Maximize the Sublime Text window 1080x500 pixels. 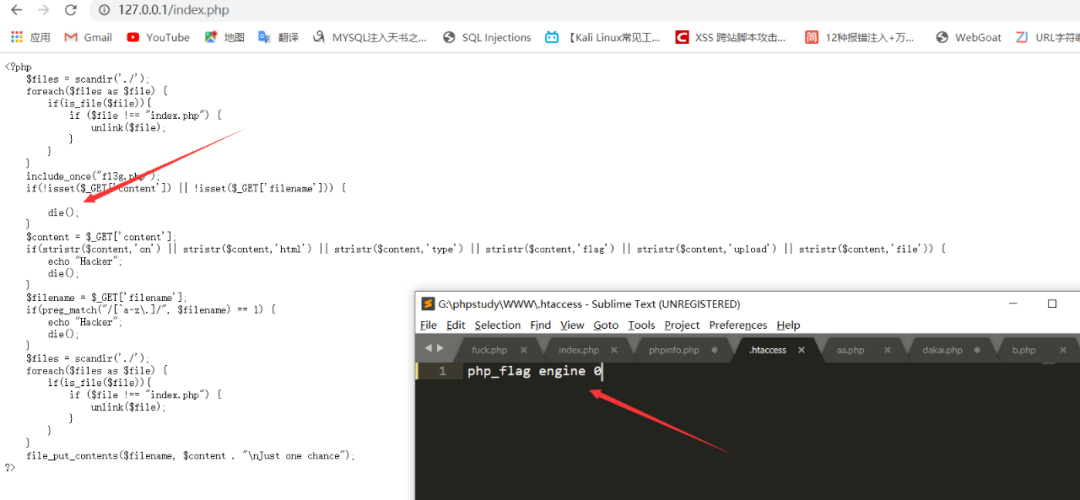(x=1051, y=303)
